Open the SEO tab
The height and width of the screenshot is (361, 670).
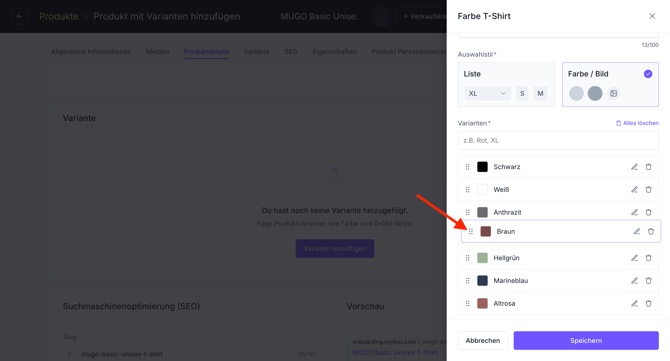[291, 52]
